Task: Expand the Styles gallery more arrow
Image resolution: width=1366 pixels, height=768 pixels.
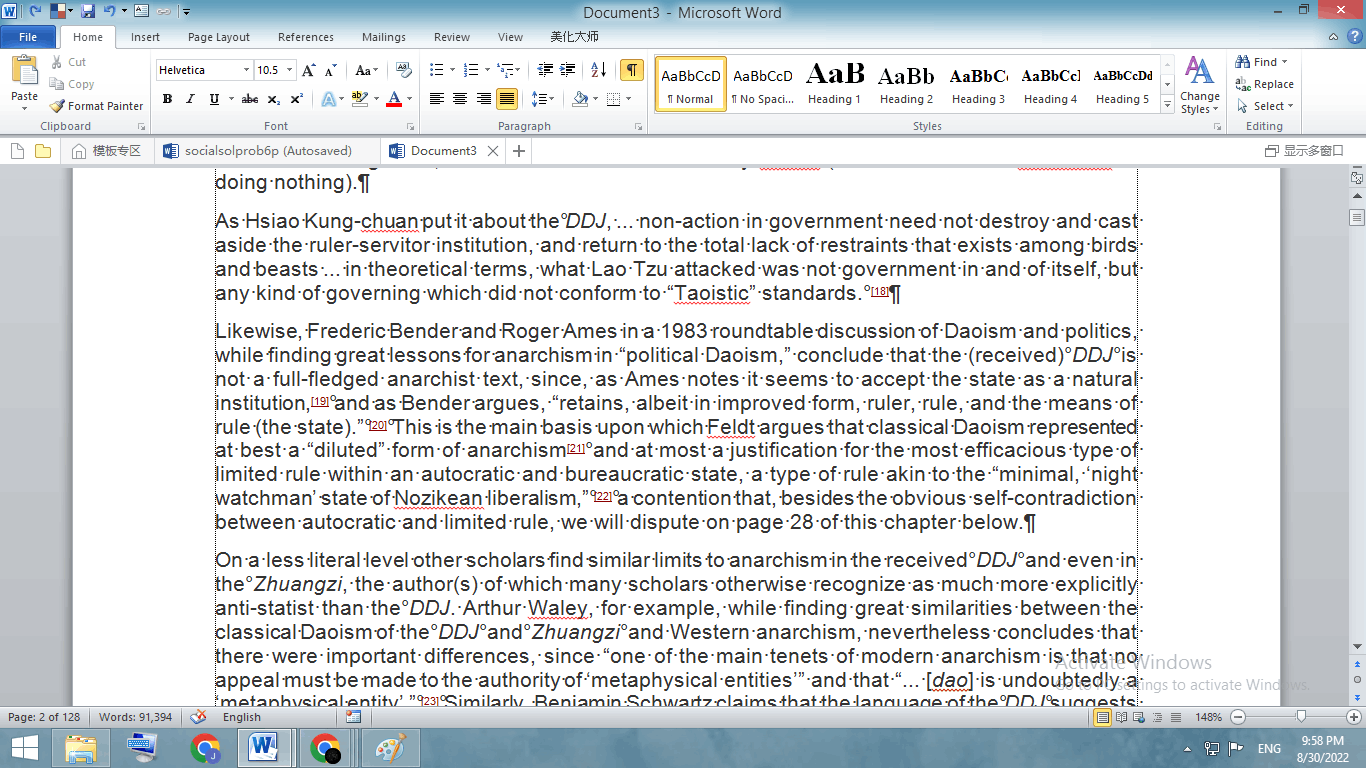Action: [1167, 104]
